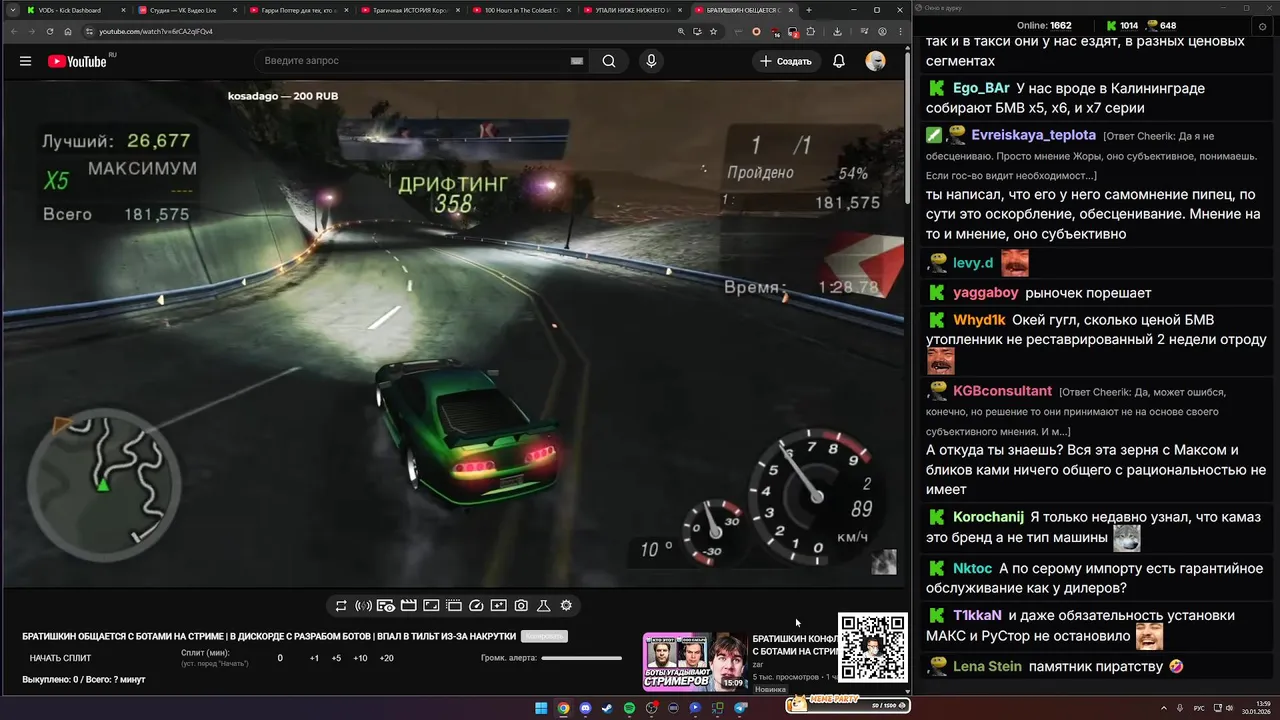Switch to the Гарри Поттер для тех tab

(x=298, y=10)
